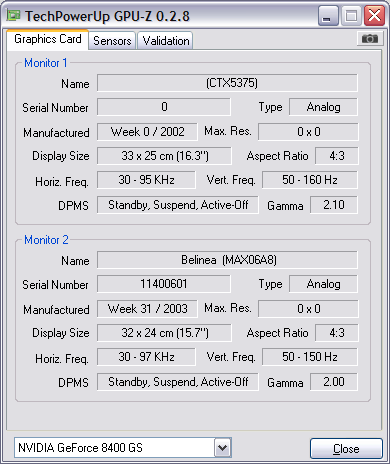Select the Graphics Card tab

point(48,39)
